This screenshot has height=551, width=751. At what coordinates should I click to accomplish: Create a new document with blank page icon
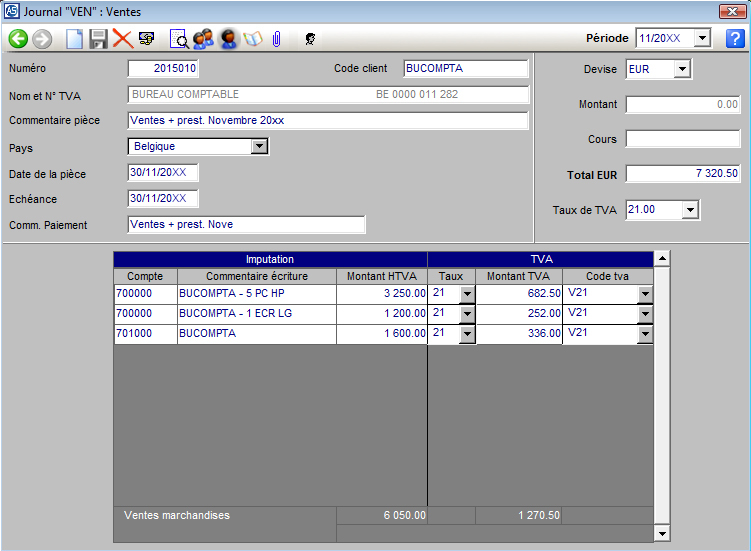pyautogui.click(x=75, y=39)
